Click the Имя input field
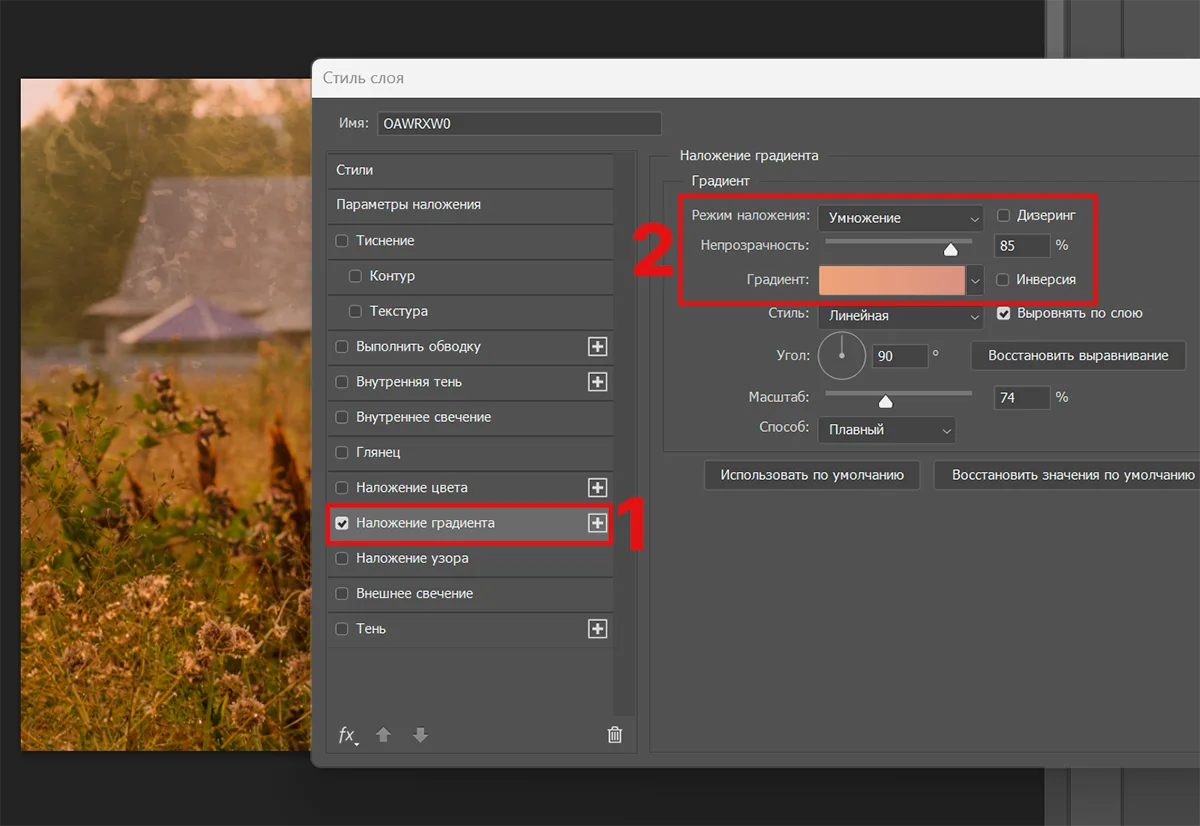1200x826 pixels. 519,124
